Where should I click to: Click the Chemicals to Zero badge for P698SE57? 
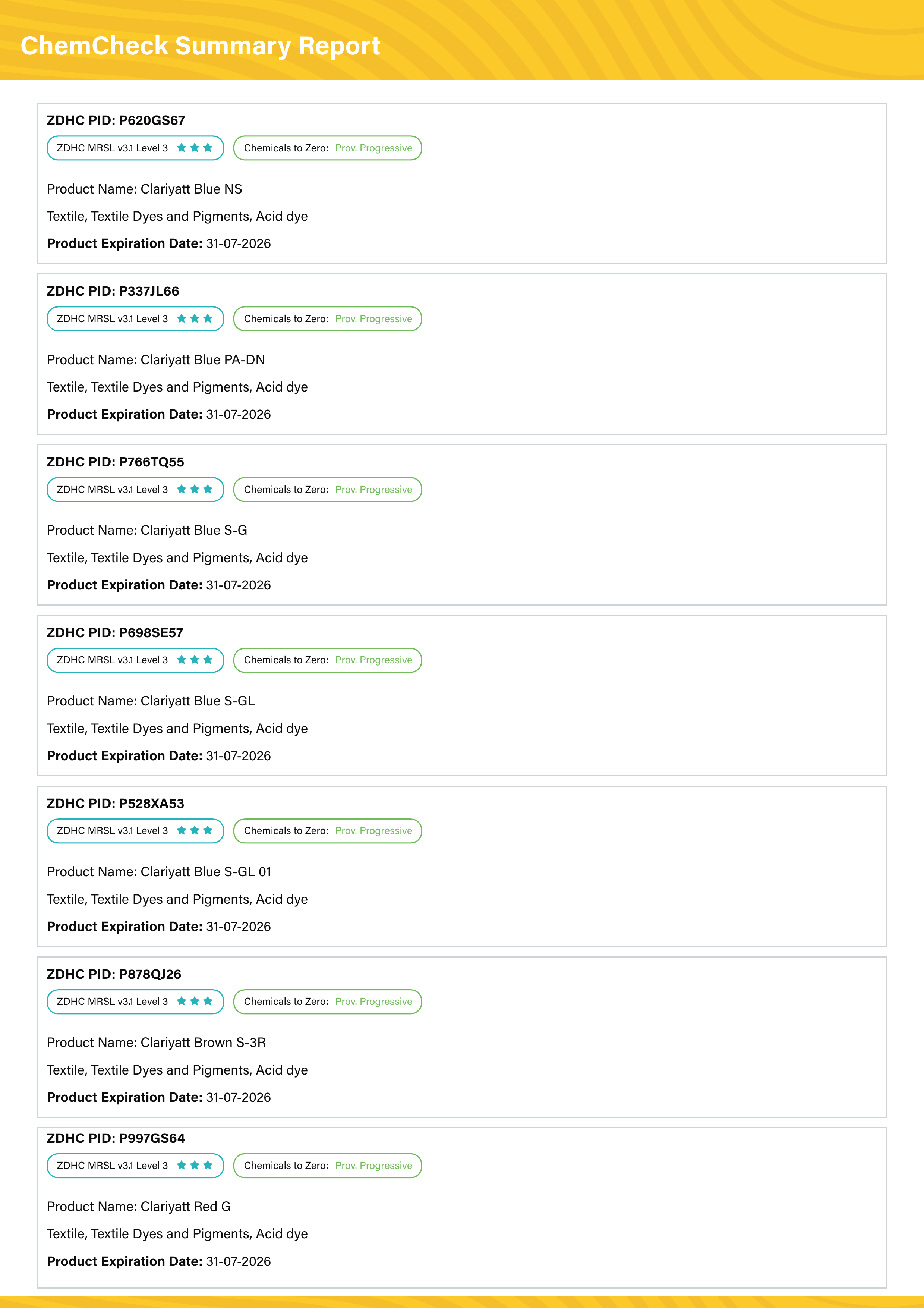click(x=327, y=660)
